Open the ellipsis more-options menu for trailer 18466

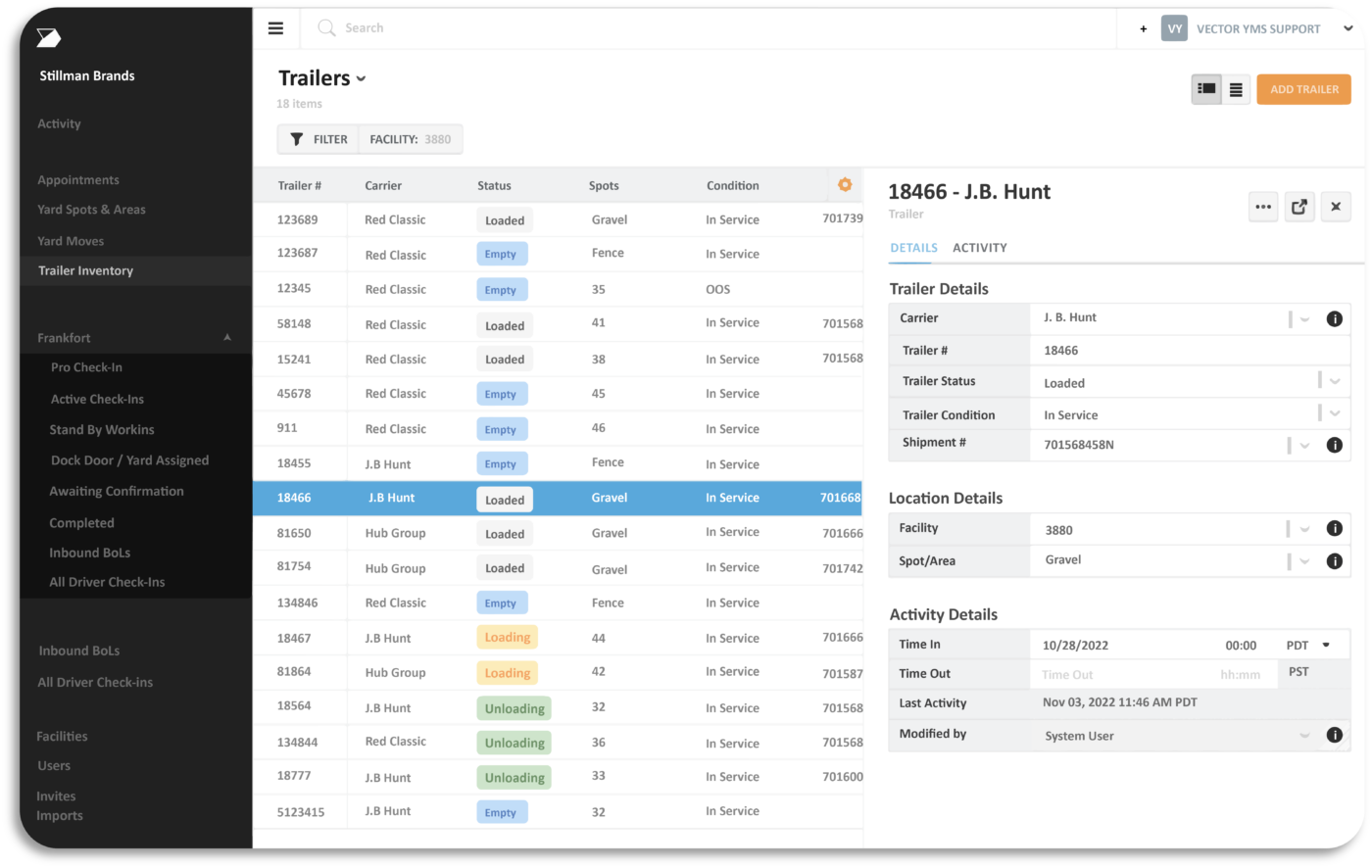pyautogui.click(x=1263, y=206)
